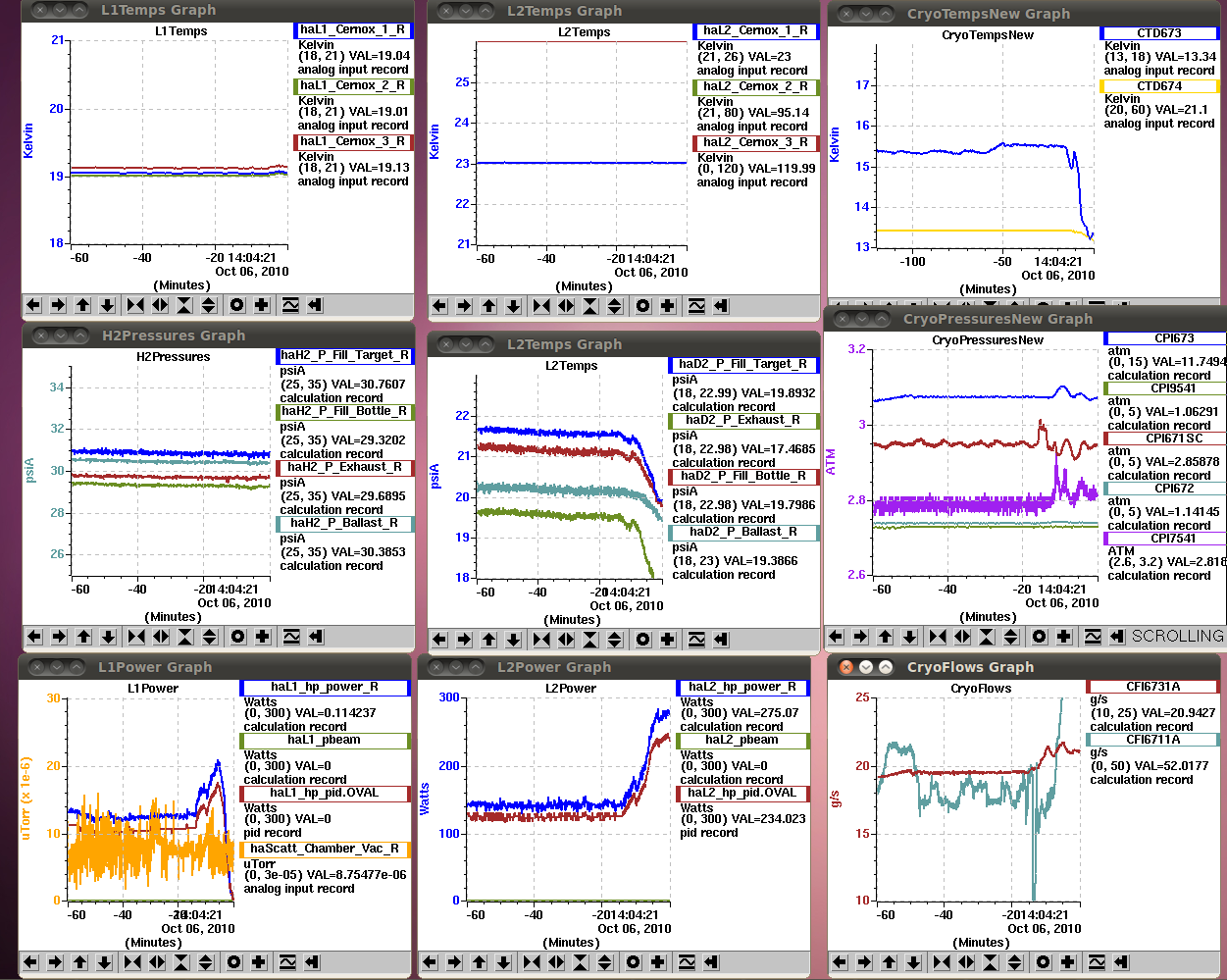
Task: Pan right in the haD2 pressures L2Temps window
Action: point(464,640)
